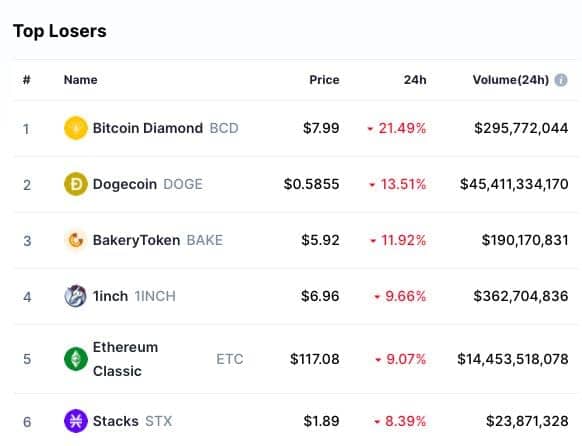582x446 pixels.
Task: Open the Bitcoin Diamond coin page
Action: click(x=148, y=128)
